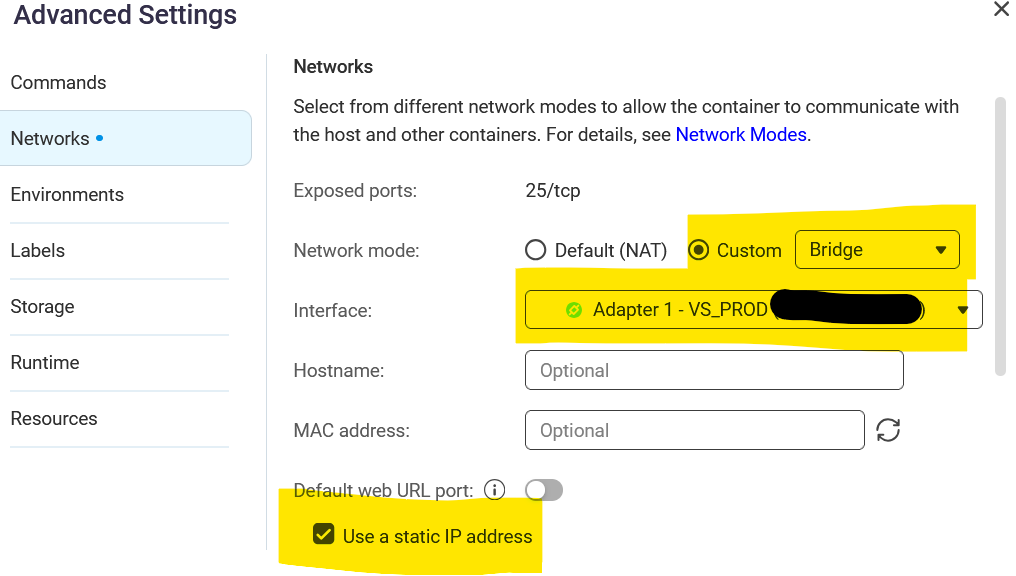Select the Networks tab

click(50, 139)
